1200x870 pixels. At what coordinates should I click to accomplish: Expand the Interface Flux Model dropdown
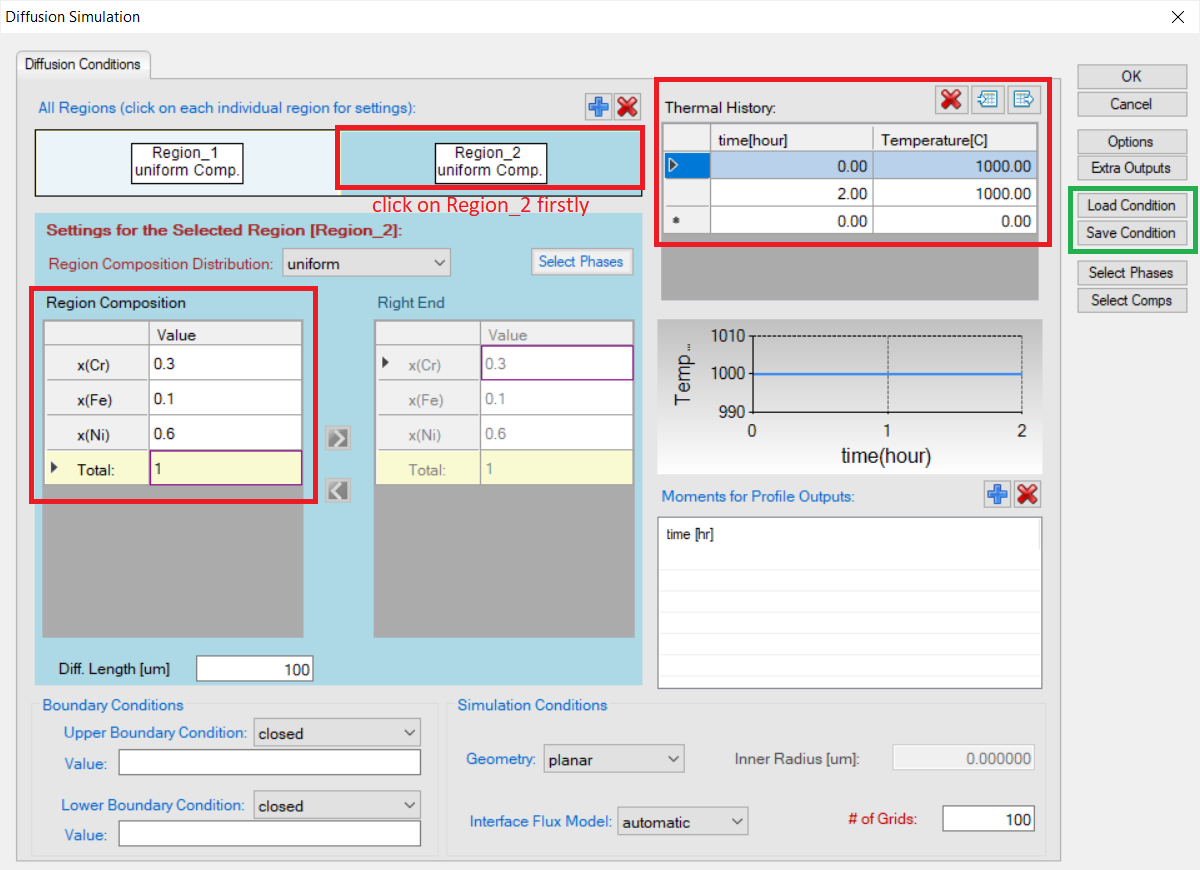click(682, 822)
